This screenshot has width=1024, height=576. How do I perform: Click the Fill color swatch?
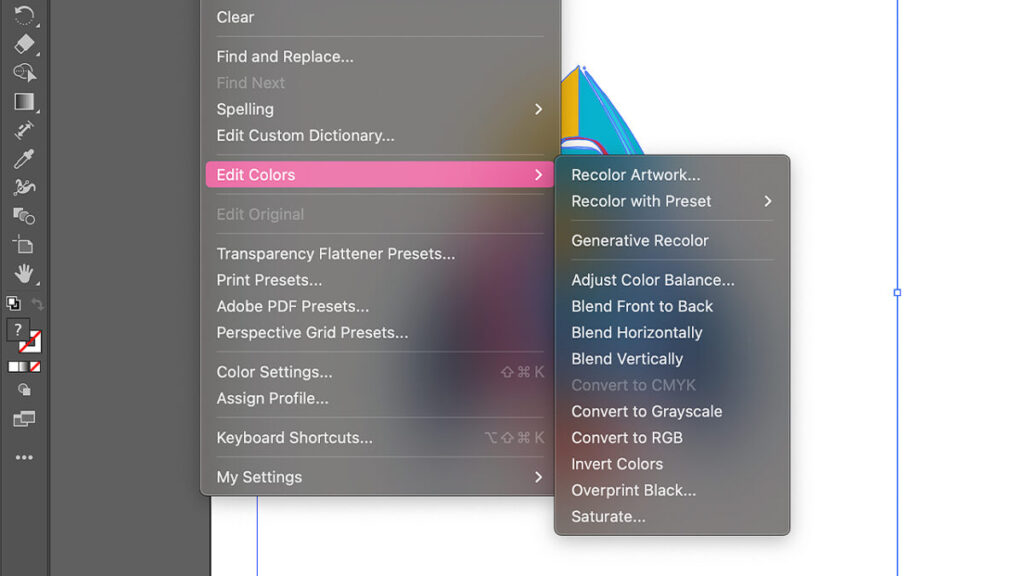coord(17,330)
